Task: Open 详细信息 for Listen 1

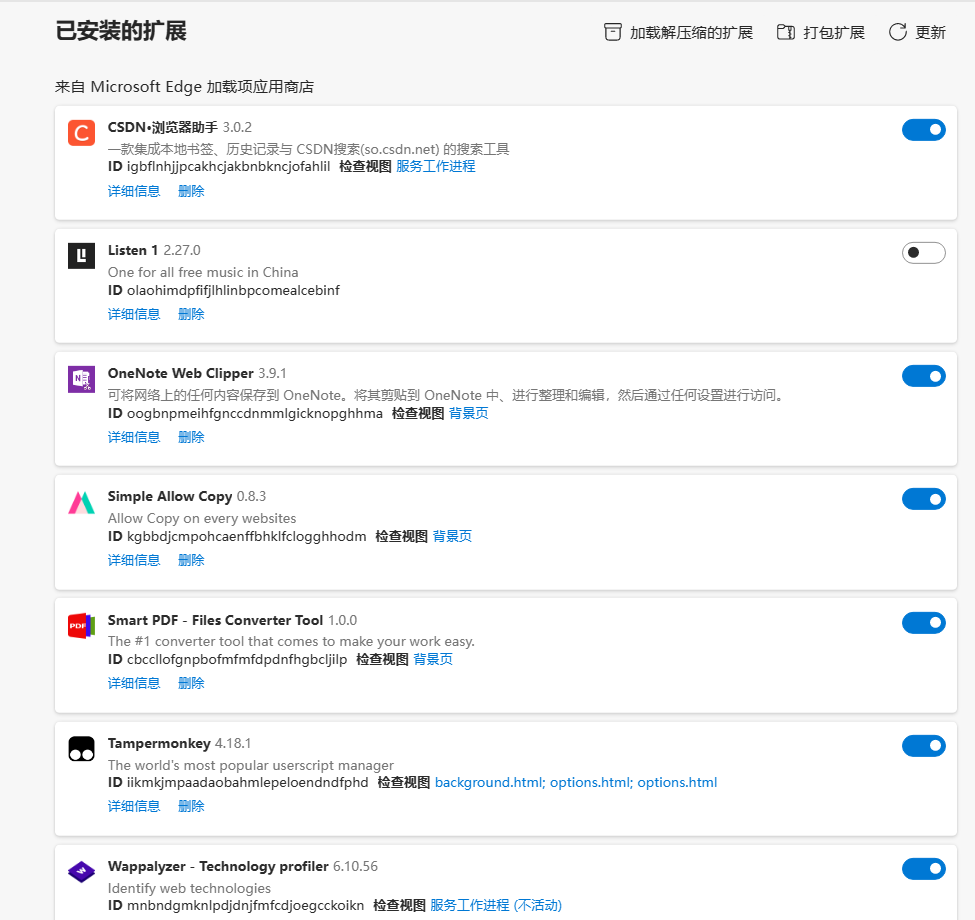Action: 134,314
